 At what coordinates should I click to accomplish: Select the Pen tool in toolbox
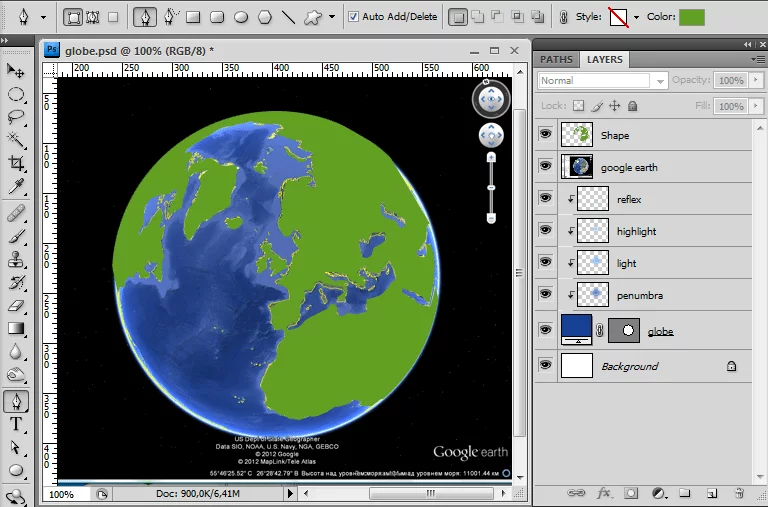coord(16,402)
